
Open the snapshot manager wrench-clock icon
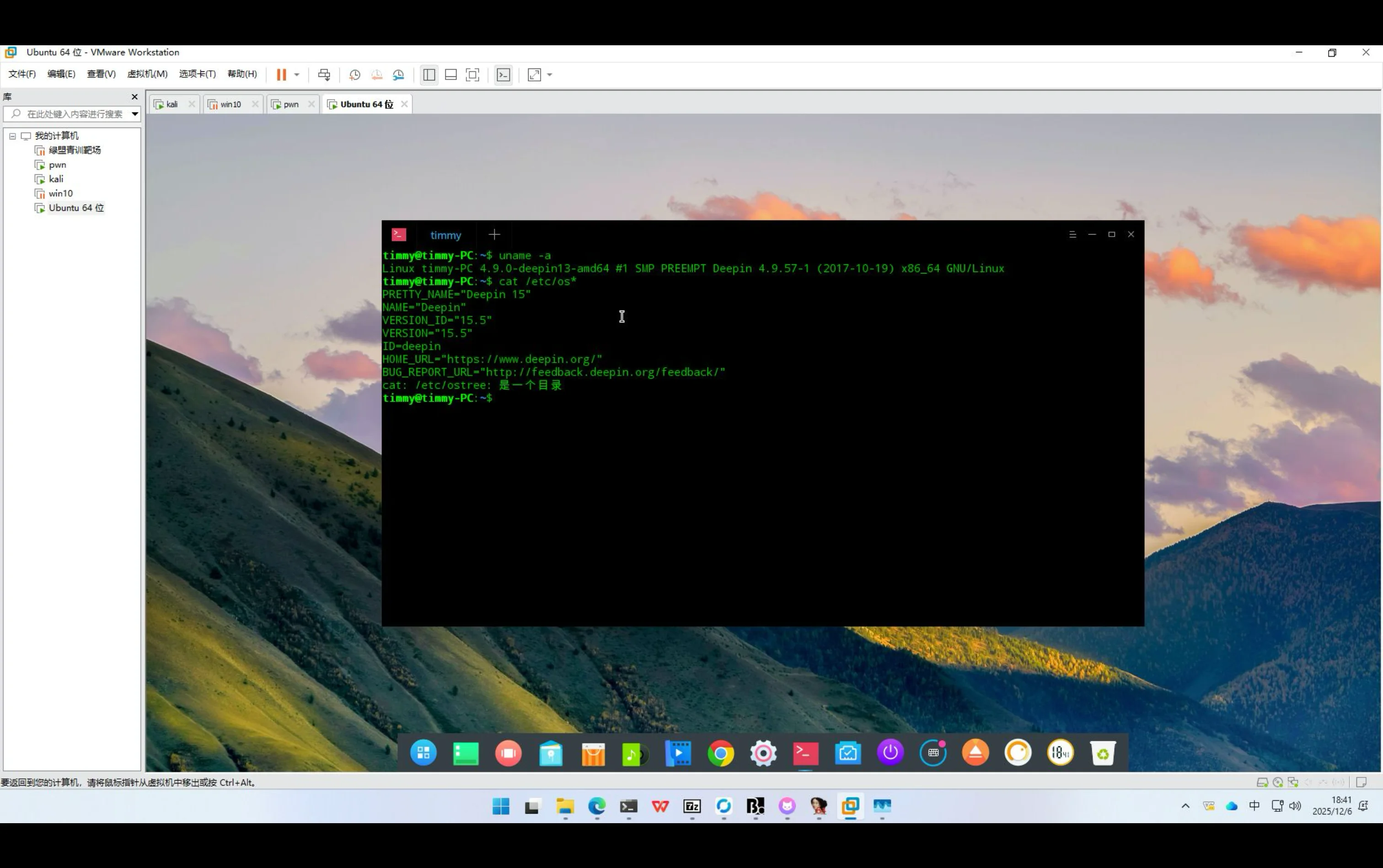point(398,75)
